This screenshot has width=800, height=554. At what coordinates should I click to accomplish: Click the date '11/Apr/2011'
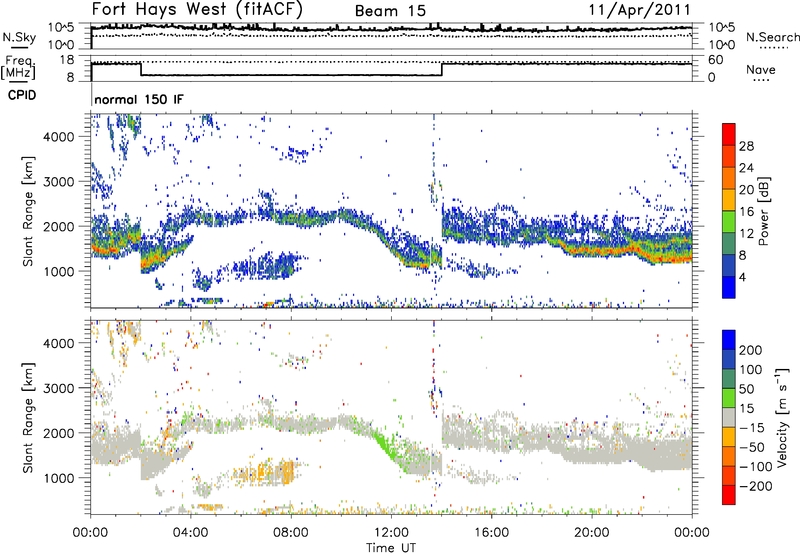click(x=640, y=10)
